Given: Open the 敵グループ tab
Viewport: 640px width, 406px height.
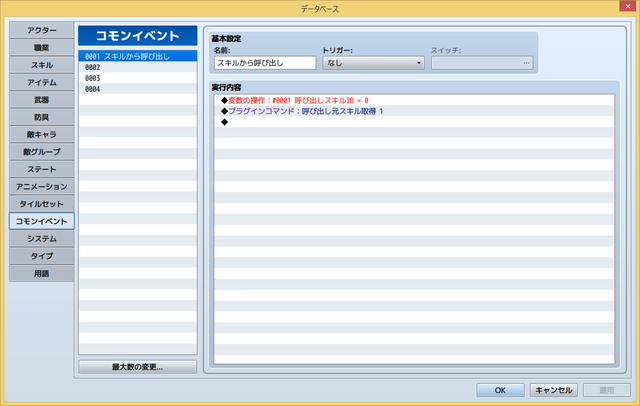Looking at the screenshot, I should (x=42, y=152).
